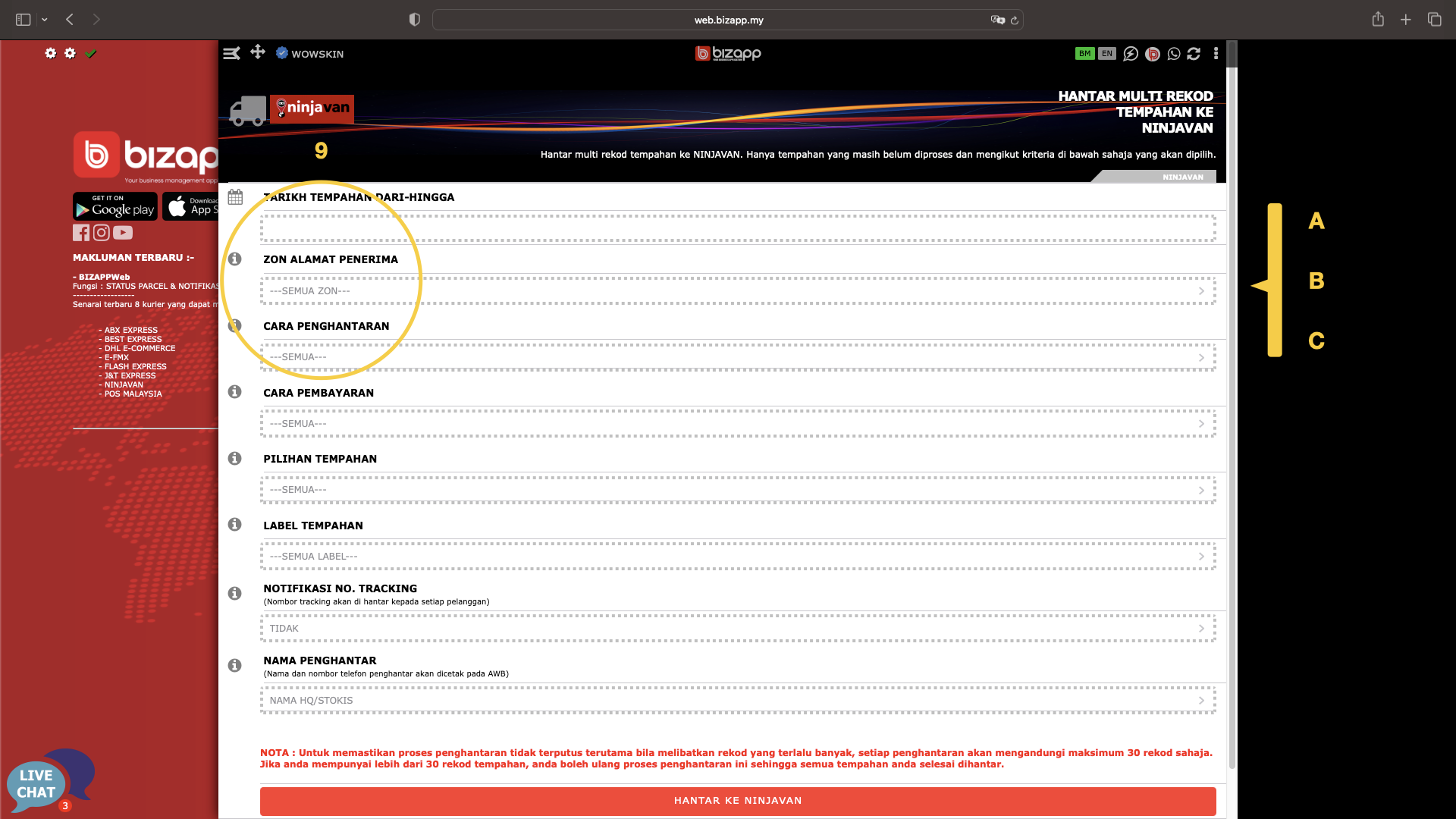
Task: Open the three-dot vertical menu
Action: pos(1216,53)
